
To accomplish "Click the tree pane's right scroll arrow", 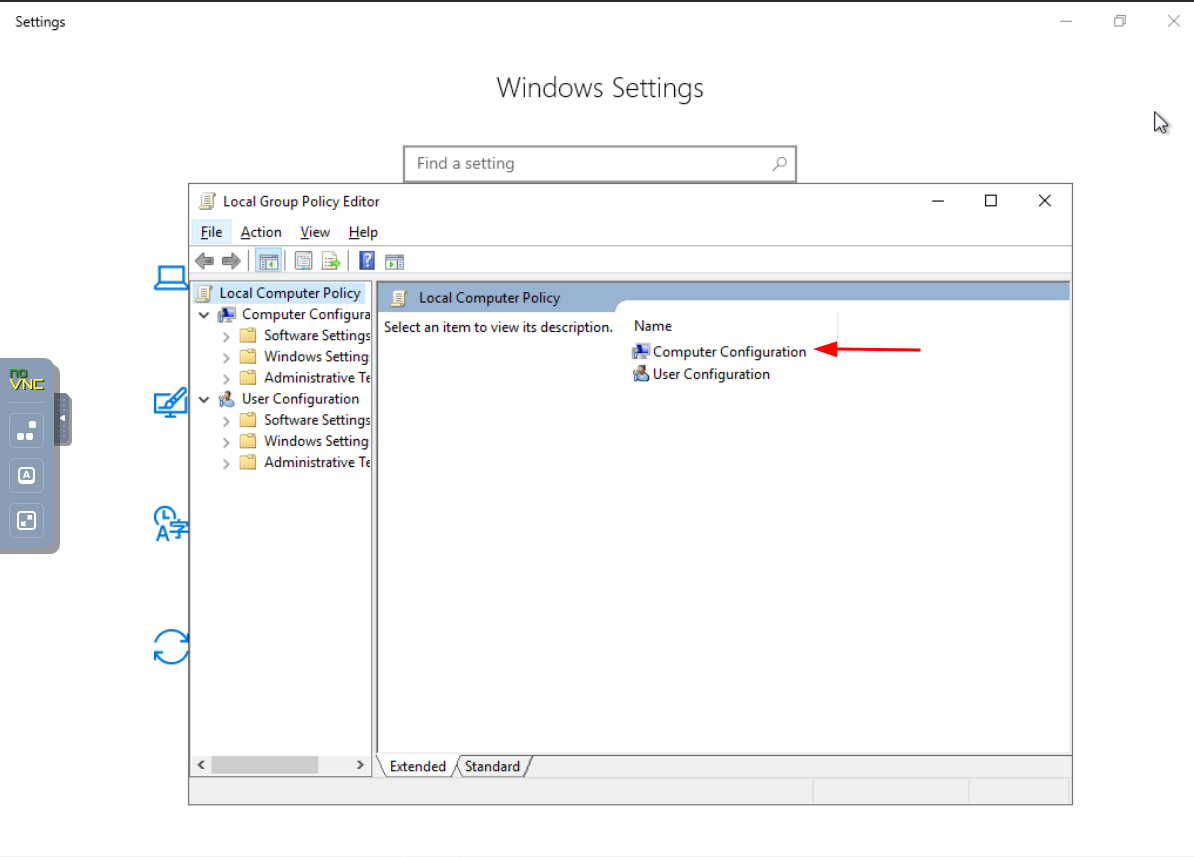I will tap(360, 765).
